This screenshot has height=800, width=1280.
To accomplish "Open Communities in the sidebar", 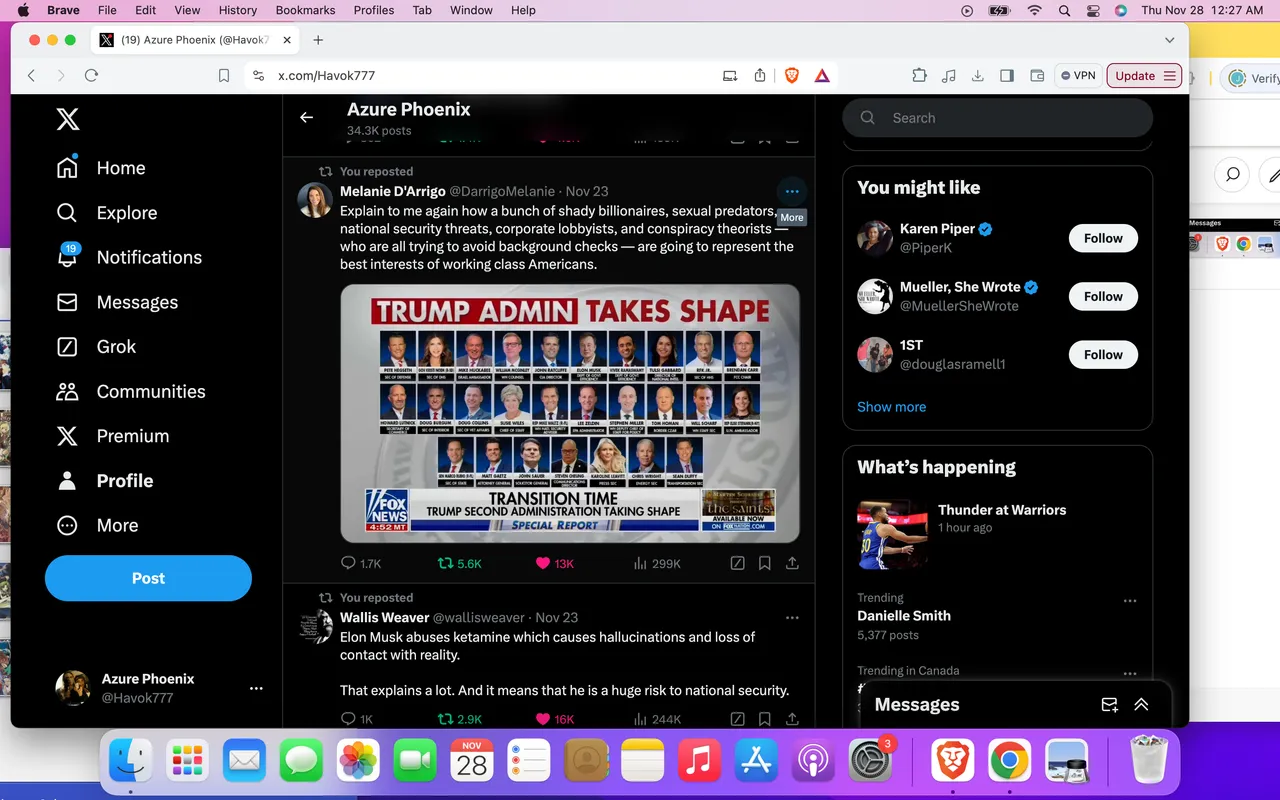I will pyautogui.click(x=131, y=392).
